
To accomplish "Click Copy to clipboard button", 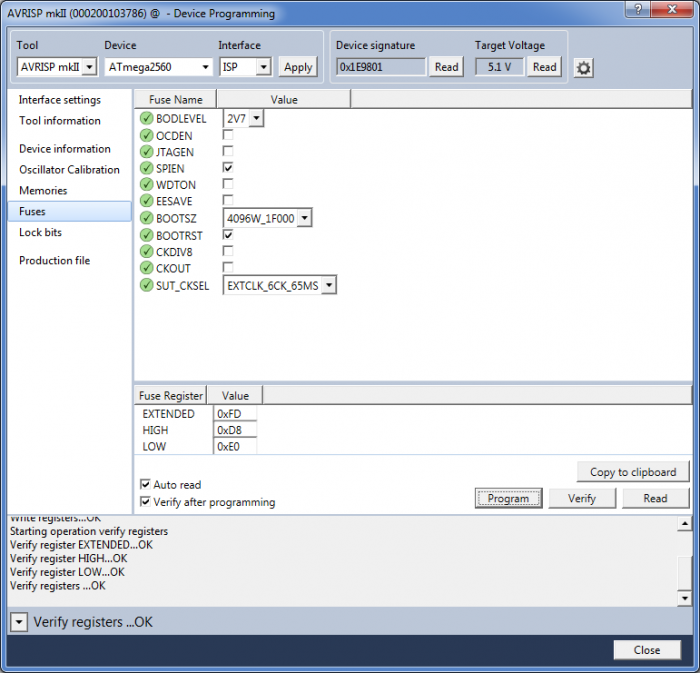I will coord(633,472).
